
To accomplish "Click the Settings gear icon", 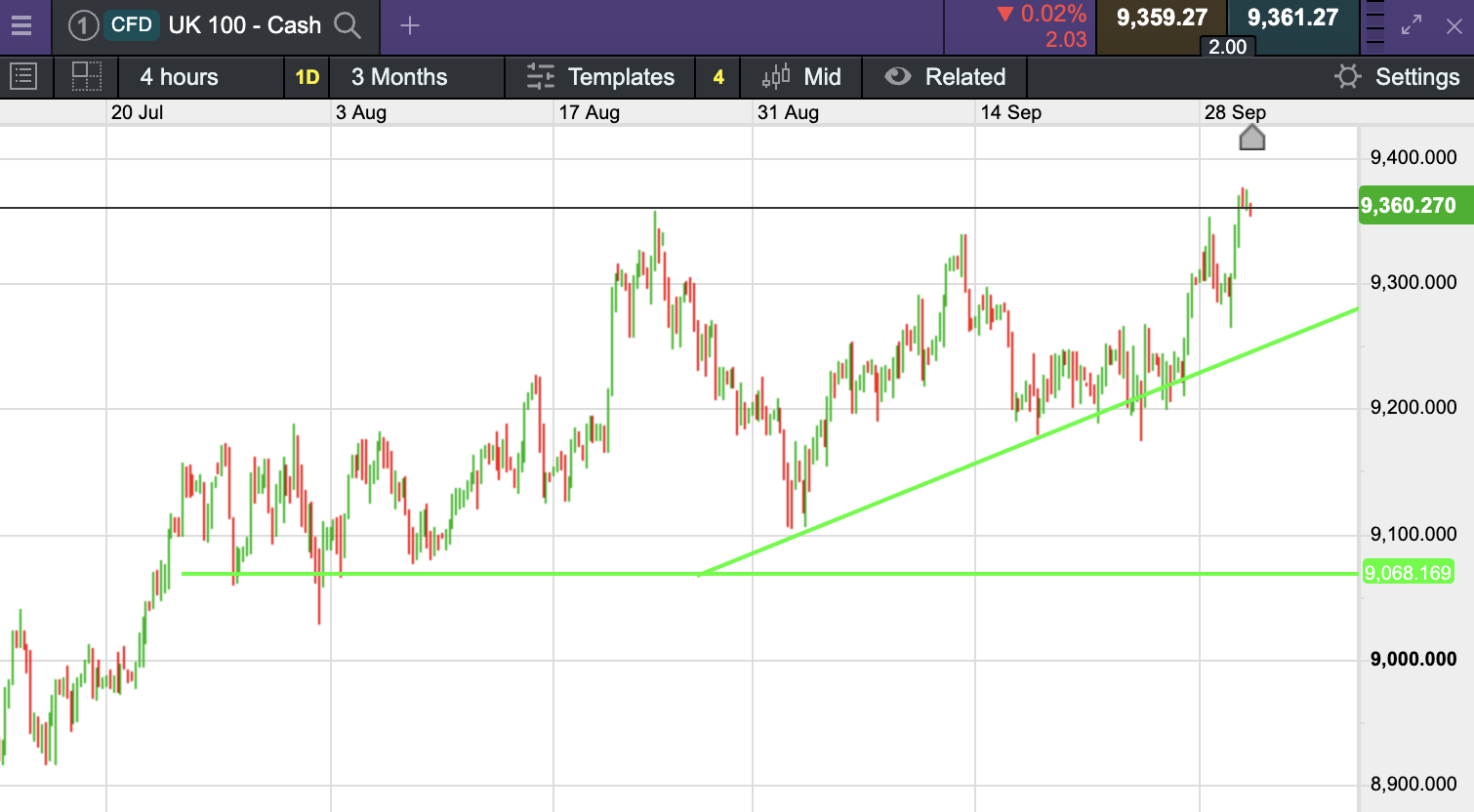I will (1347, 76).
